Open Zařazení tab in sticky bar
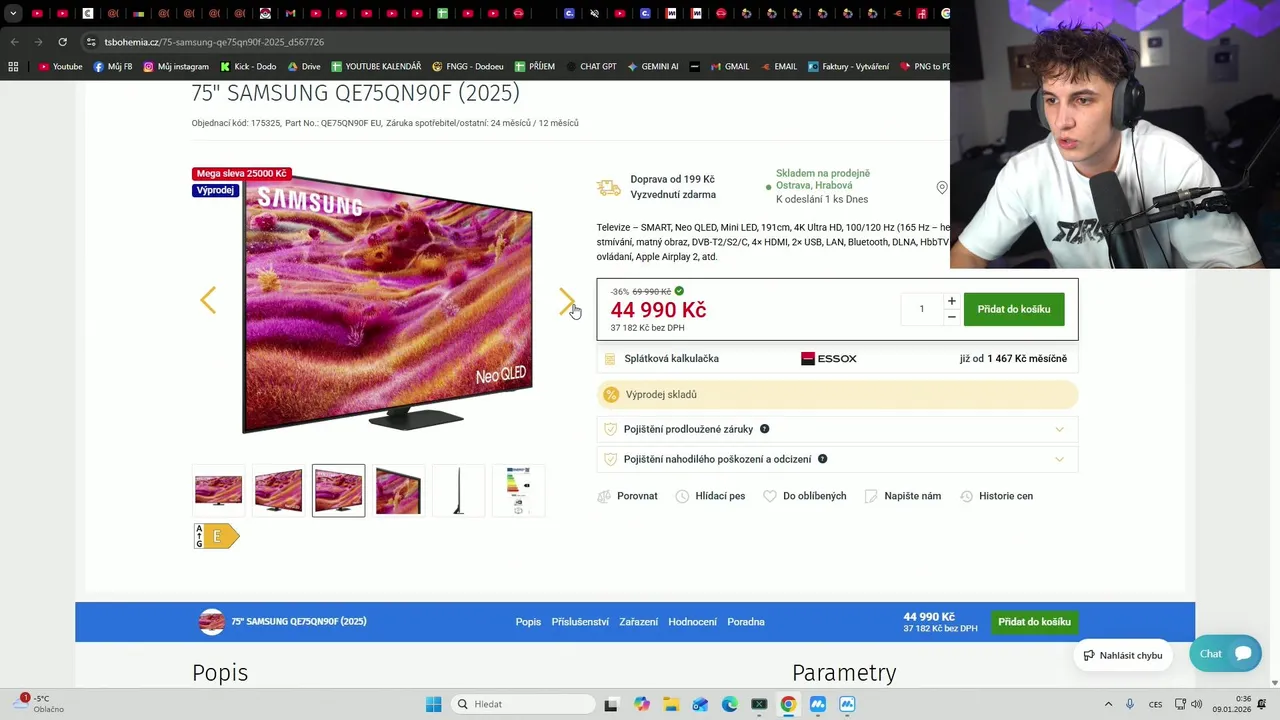Viewport: 1280px width, 720px height. pos(638,622)
